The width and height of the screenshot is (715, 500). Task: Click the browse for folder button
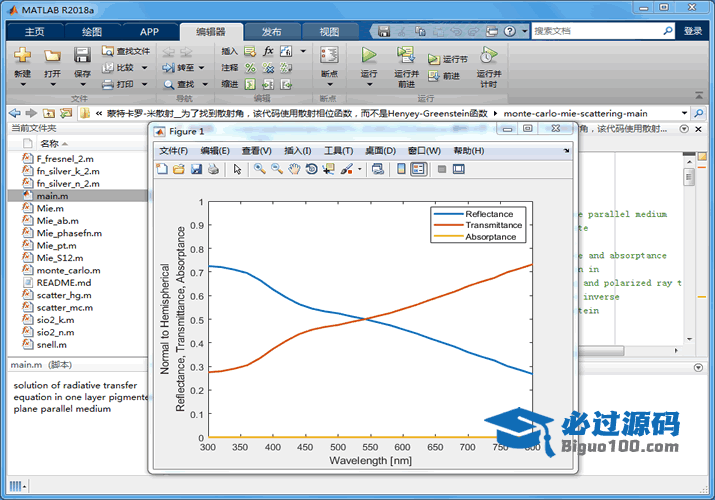pos(66,113)
